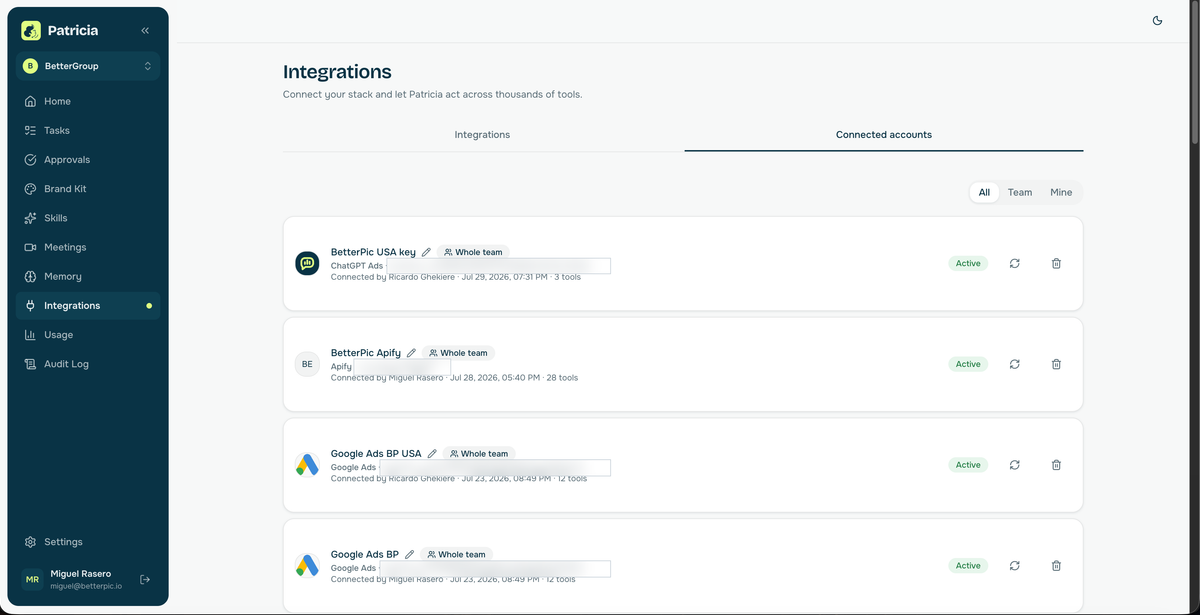The image size is (1200, 615).
Task: Click Active status of BetterPic Apify
Action: (x=968, y=364)
